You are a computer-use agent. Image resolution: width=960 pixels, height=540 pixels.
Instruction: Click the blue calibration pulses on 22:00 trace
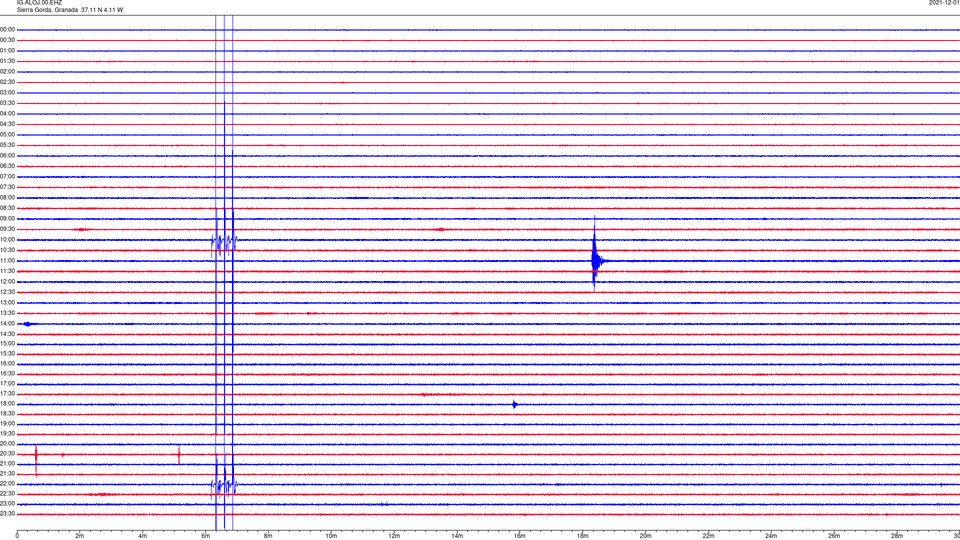pyautogui.click(x=224, y=486)
